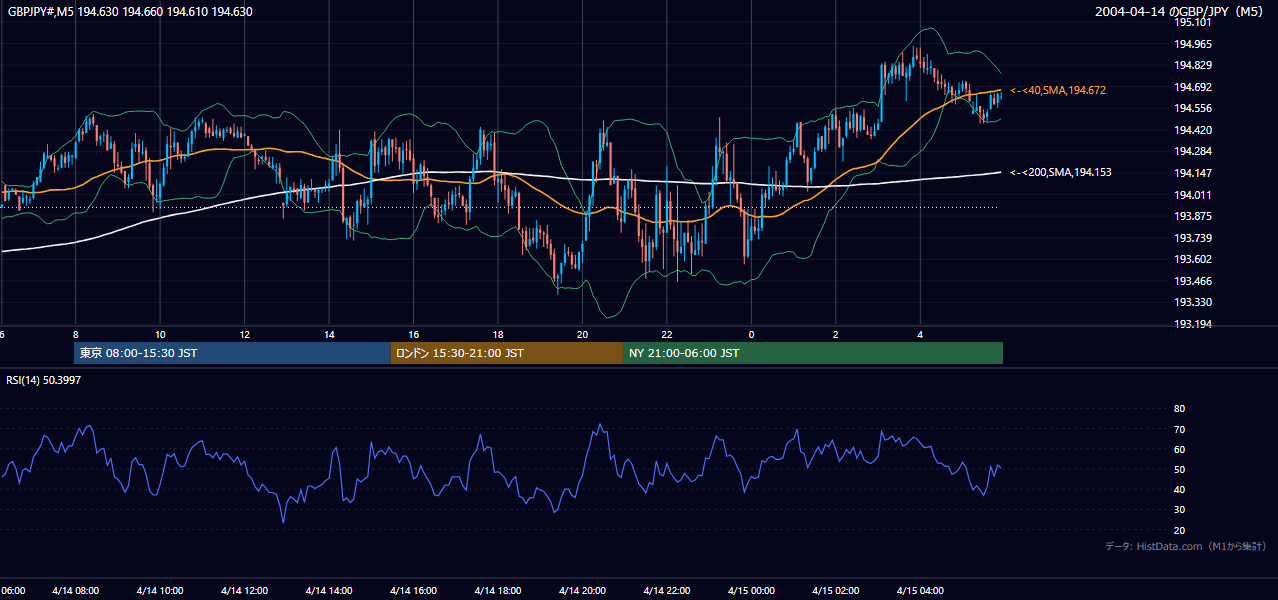
Task: Click price level 194.692 on the axis
Action: [x=1192, y=87]
